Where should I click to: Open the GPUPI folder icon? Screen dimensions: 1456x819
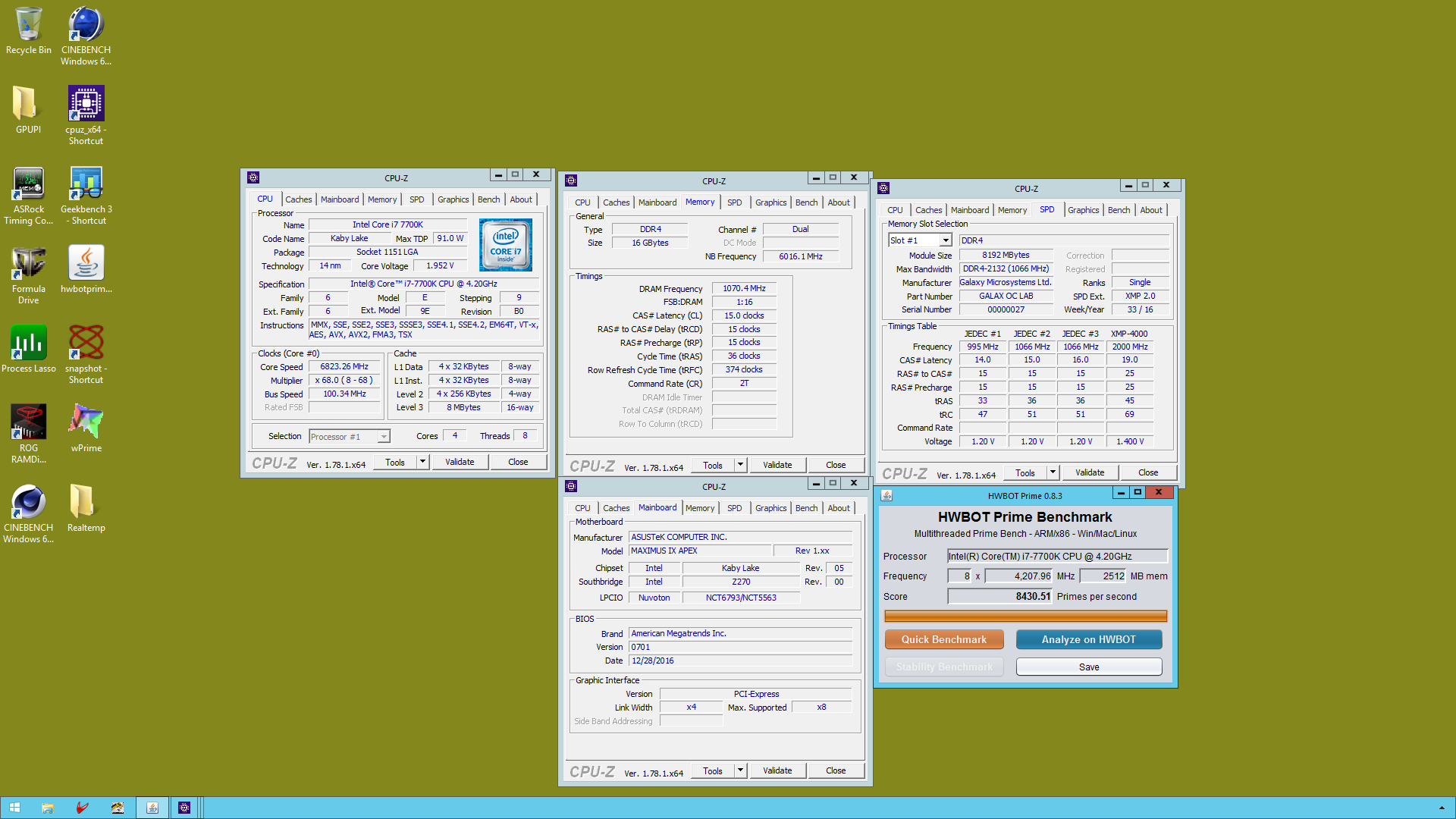click(x=28, y=110)
